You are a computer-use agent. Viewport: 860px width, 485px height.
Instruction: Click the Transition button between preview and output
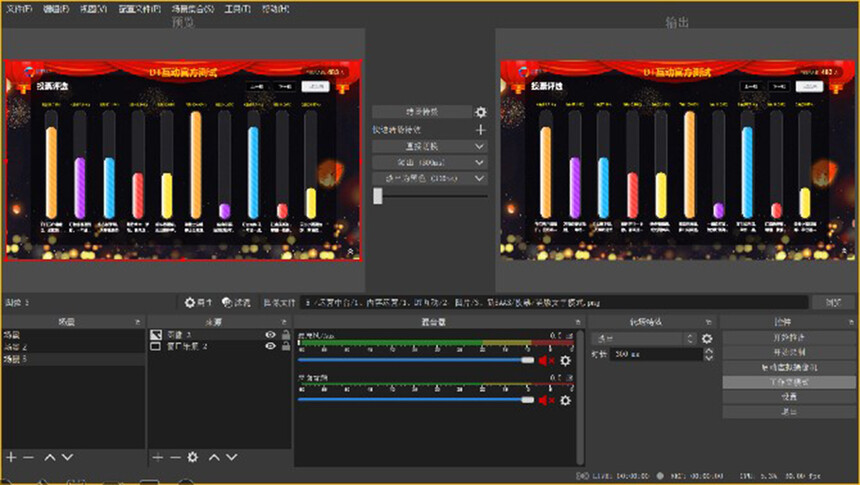422,112
